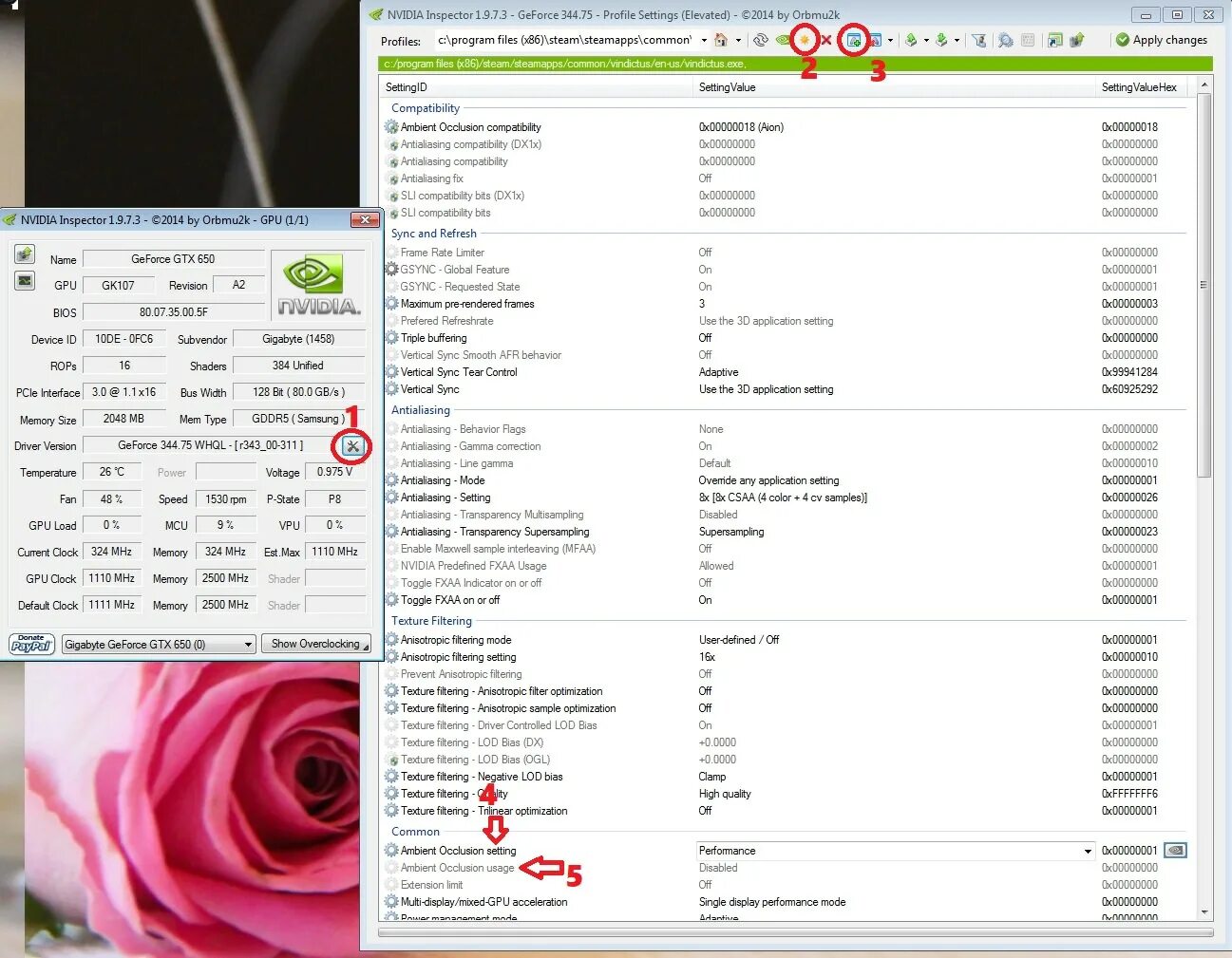Image resolution: width=1232 pixels, height=958 pixels.
Task: Select Multi-display/mixed-GPU acceleration row
Action: click(786, 902)
